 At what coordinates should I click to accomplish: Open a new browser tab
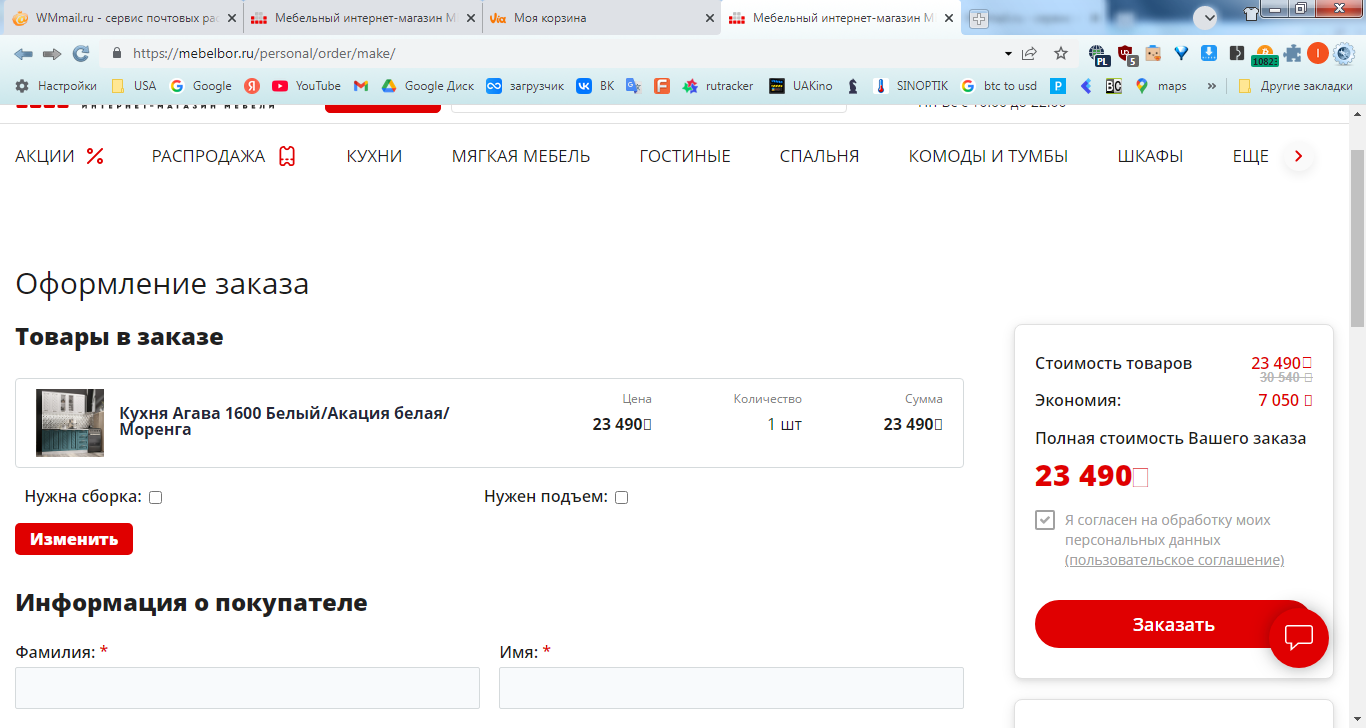[979, 18]
